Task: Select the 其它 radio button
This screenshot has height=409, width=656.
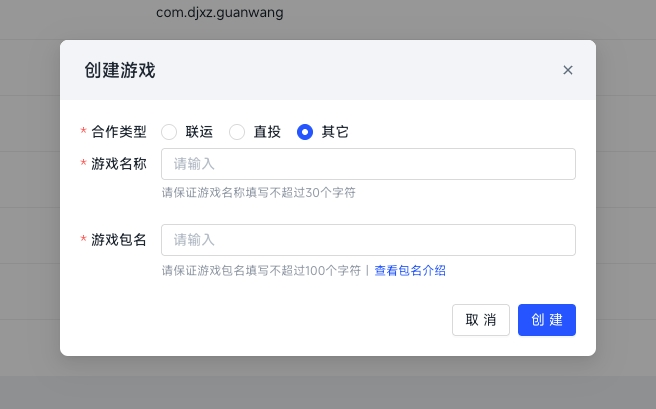Action: [x=305, y=132]
